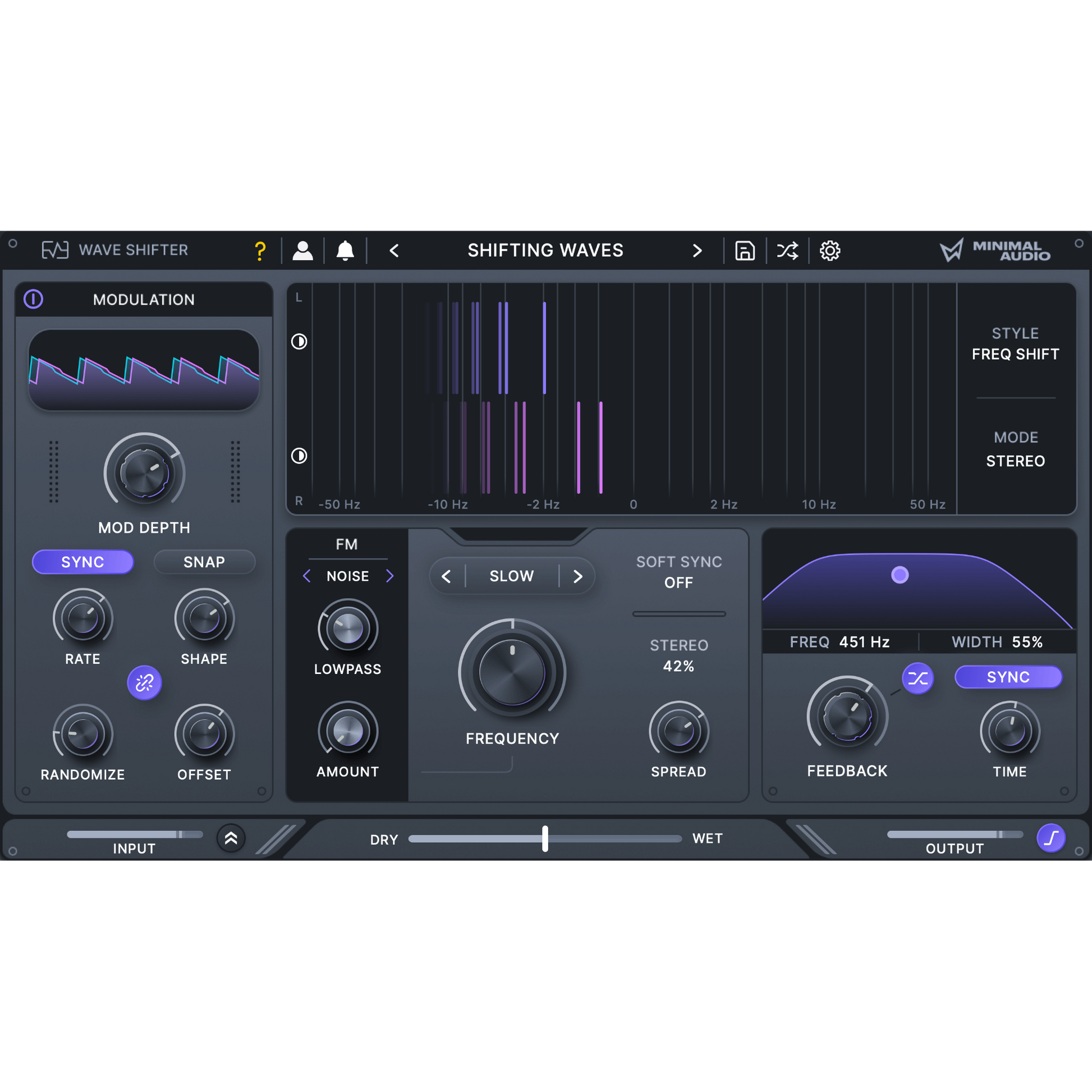Click the FM AMOUNT knob
Image resolution: width=1092 pixels, height=1092 pixels.
(x=347, y=731)
